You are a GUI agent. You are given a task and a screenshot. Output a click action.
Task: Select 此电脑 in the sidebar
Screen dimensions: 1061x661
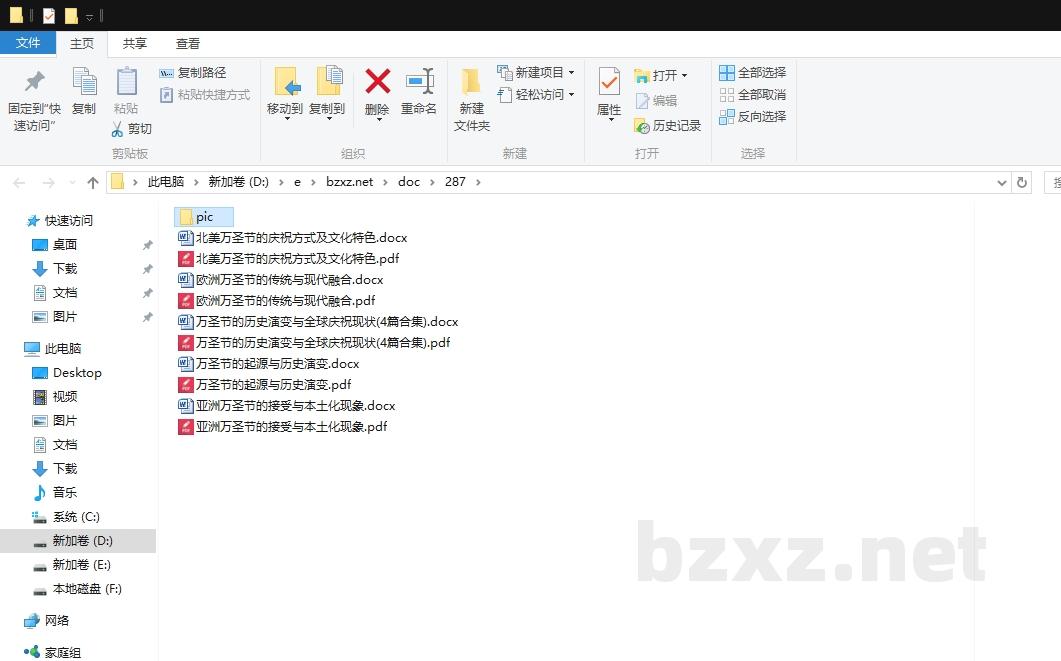coord(65,348)
